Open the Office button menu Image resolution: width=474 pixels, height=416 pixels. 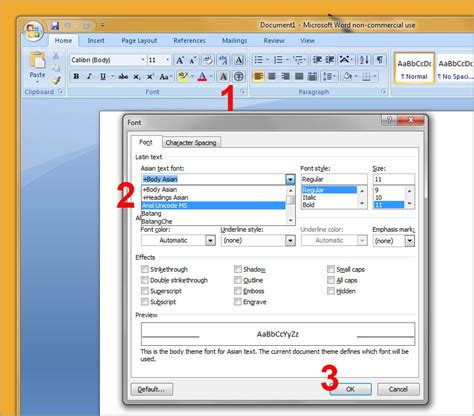click(33, 31)
